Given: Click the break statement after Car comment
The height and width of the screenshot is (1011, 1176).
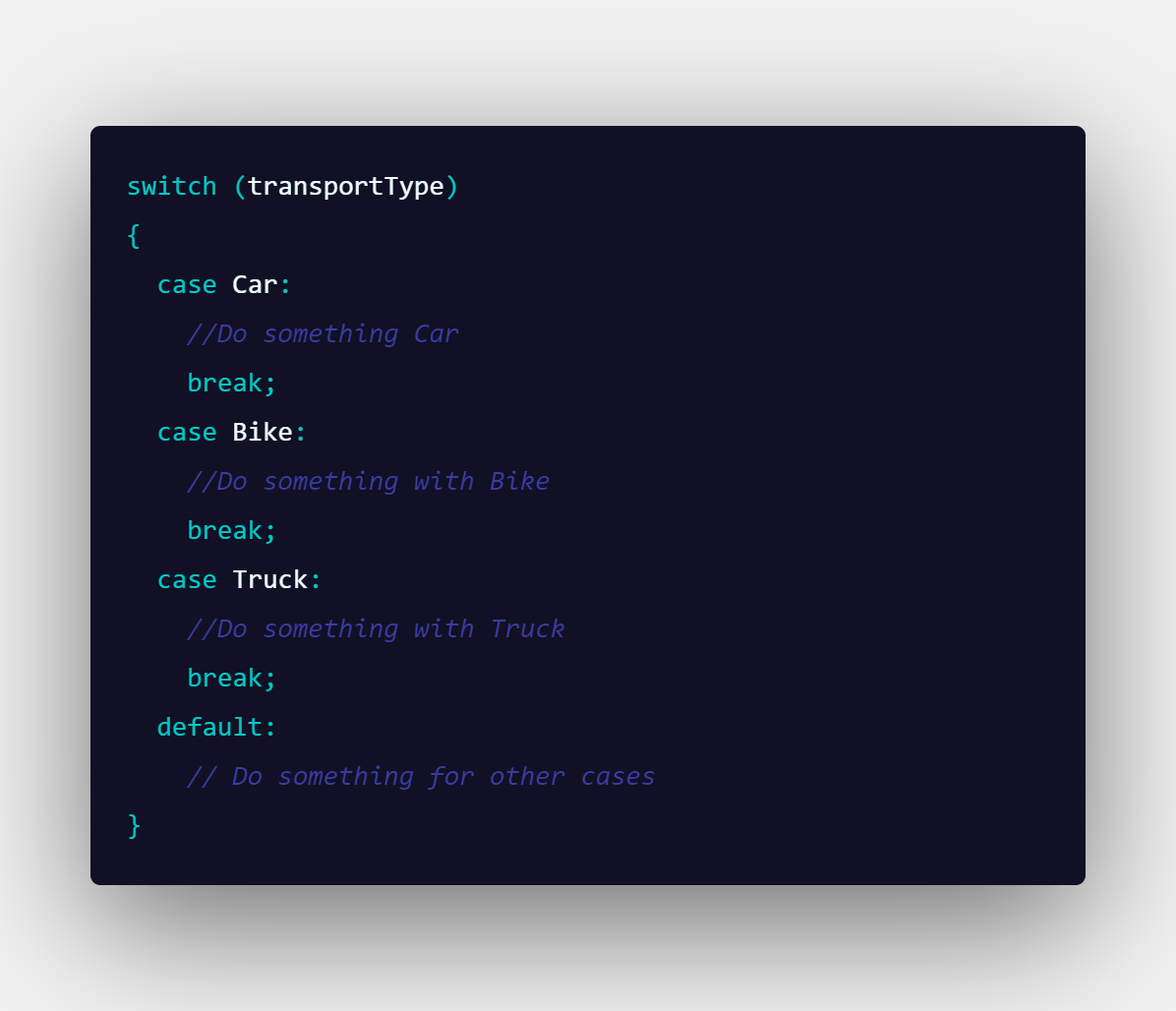Looking at the screenshot, I should point(232,383).
